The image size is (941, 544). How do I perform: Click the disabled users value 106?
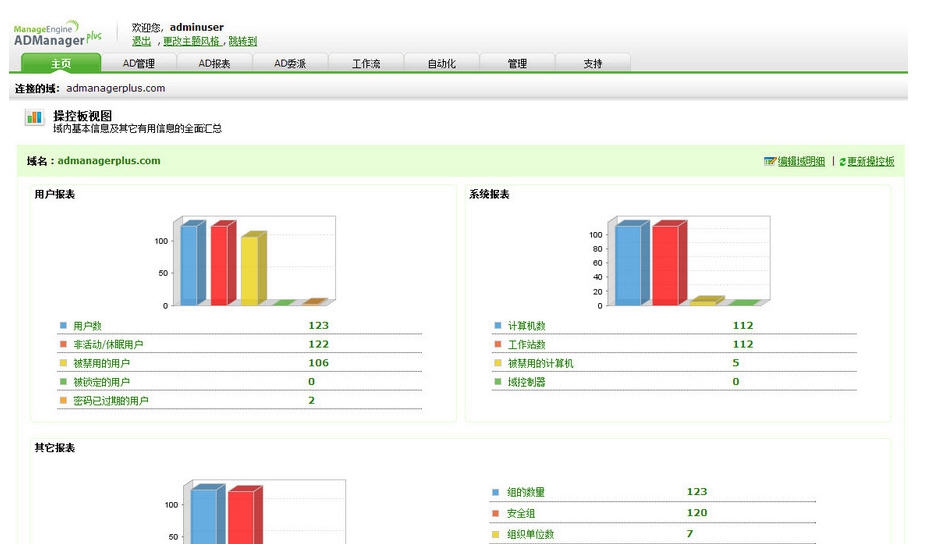coord(319,363)
